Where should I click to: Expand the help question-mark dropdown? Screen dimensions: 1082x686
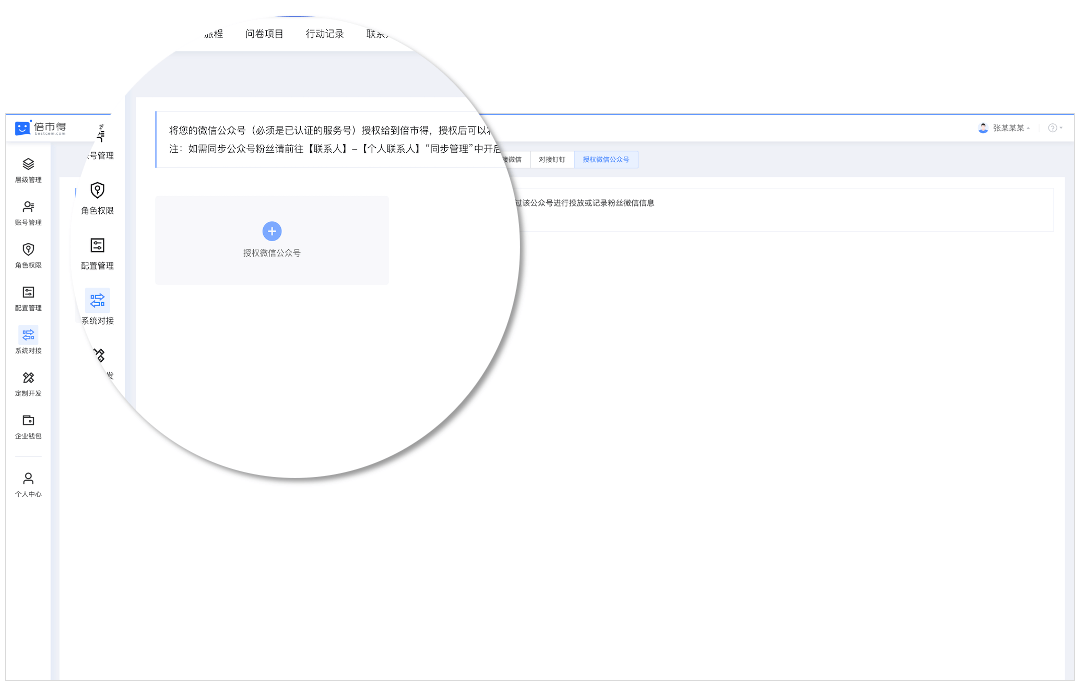(1055, 128)
